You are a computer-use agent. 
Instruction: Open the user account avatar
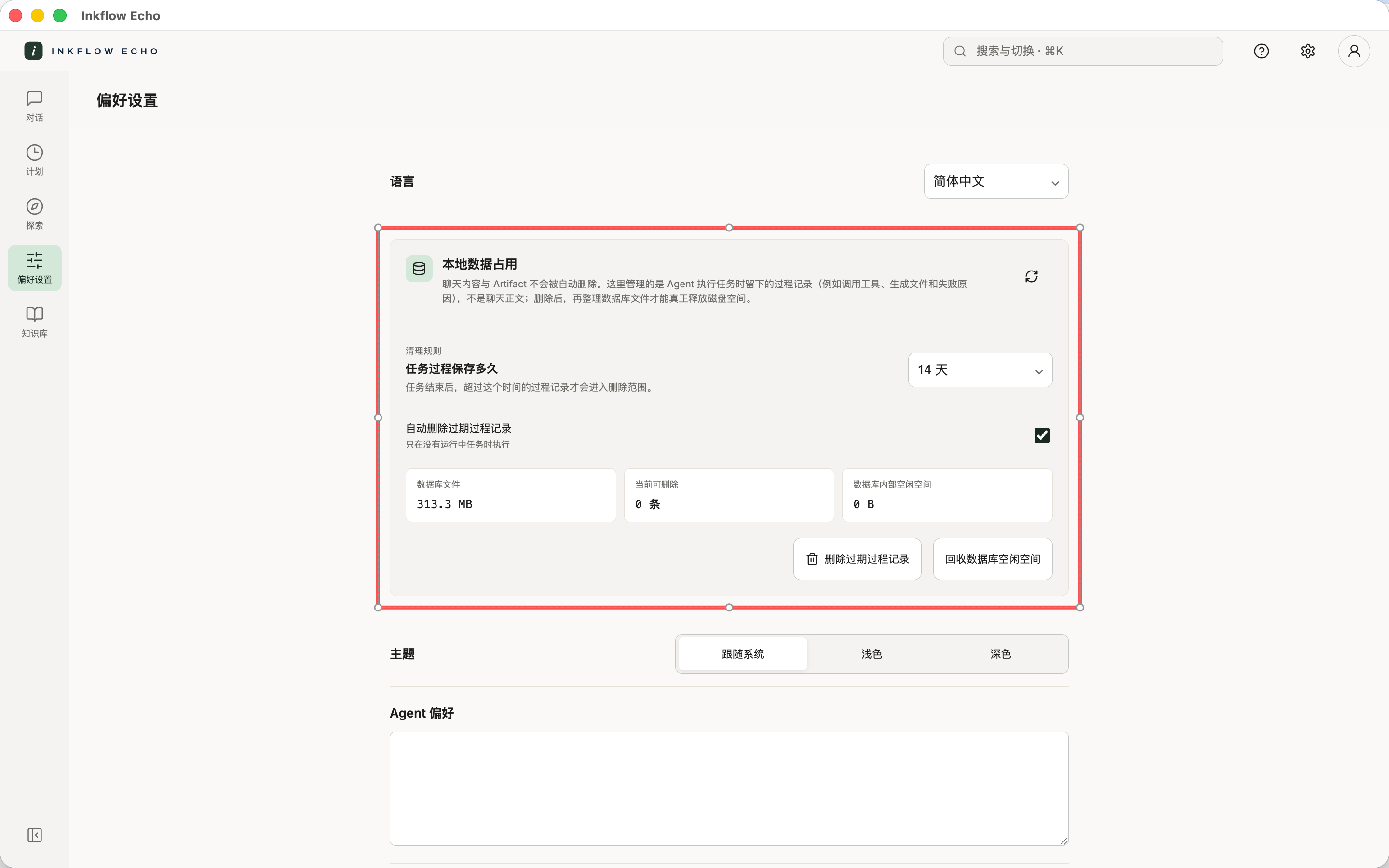point(1354,51)
